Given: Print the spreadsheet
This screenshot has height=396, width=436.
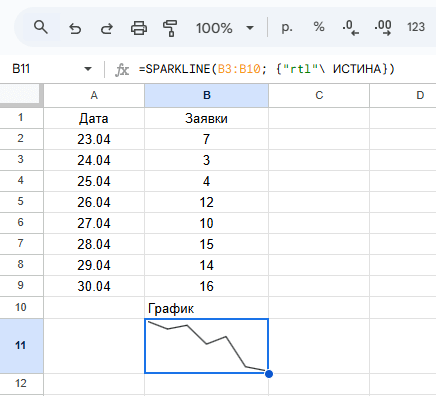Looking at the screenshot, I should click(139, 28).
